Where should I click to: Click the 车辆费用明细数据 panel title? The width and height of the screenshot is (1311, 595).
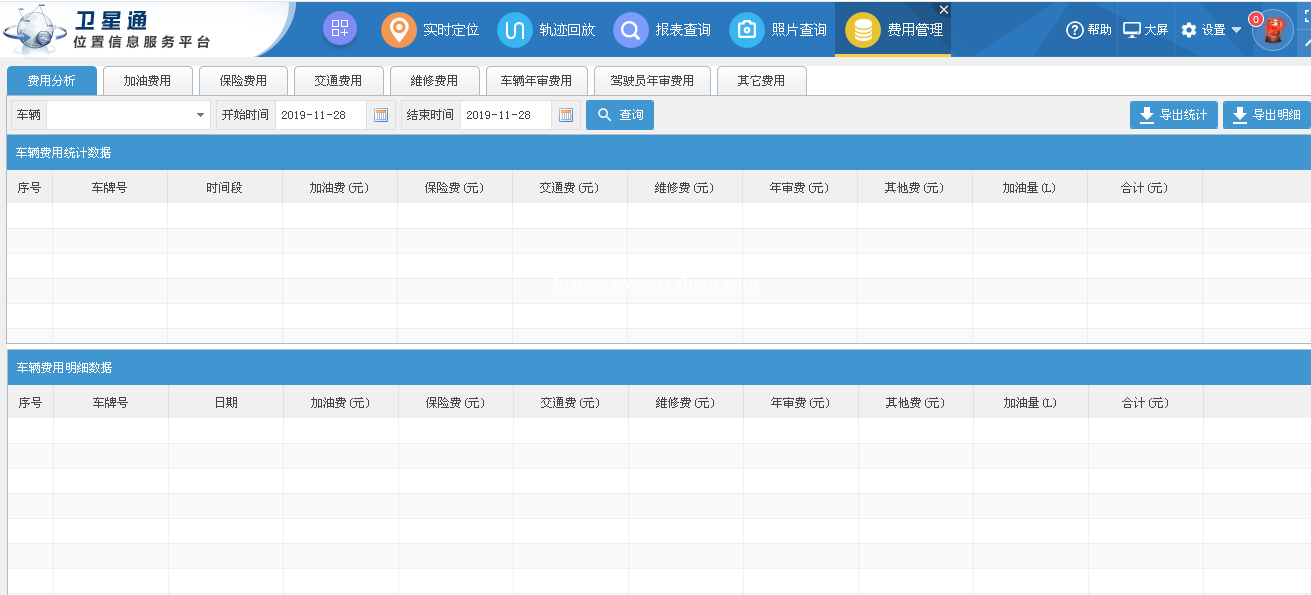tap(64, 368)
